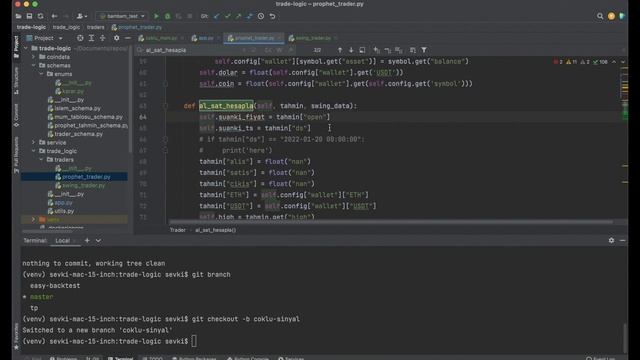Switch to swing_trader.py editor tab

click(313, 38)
